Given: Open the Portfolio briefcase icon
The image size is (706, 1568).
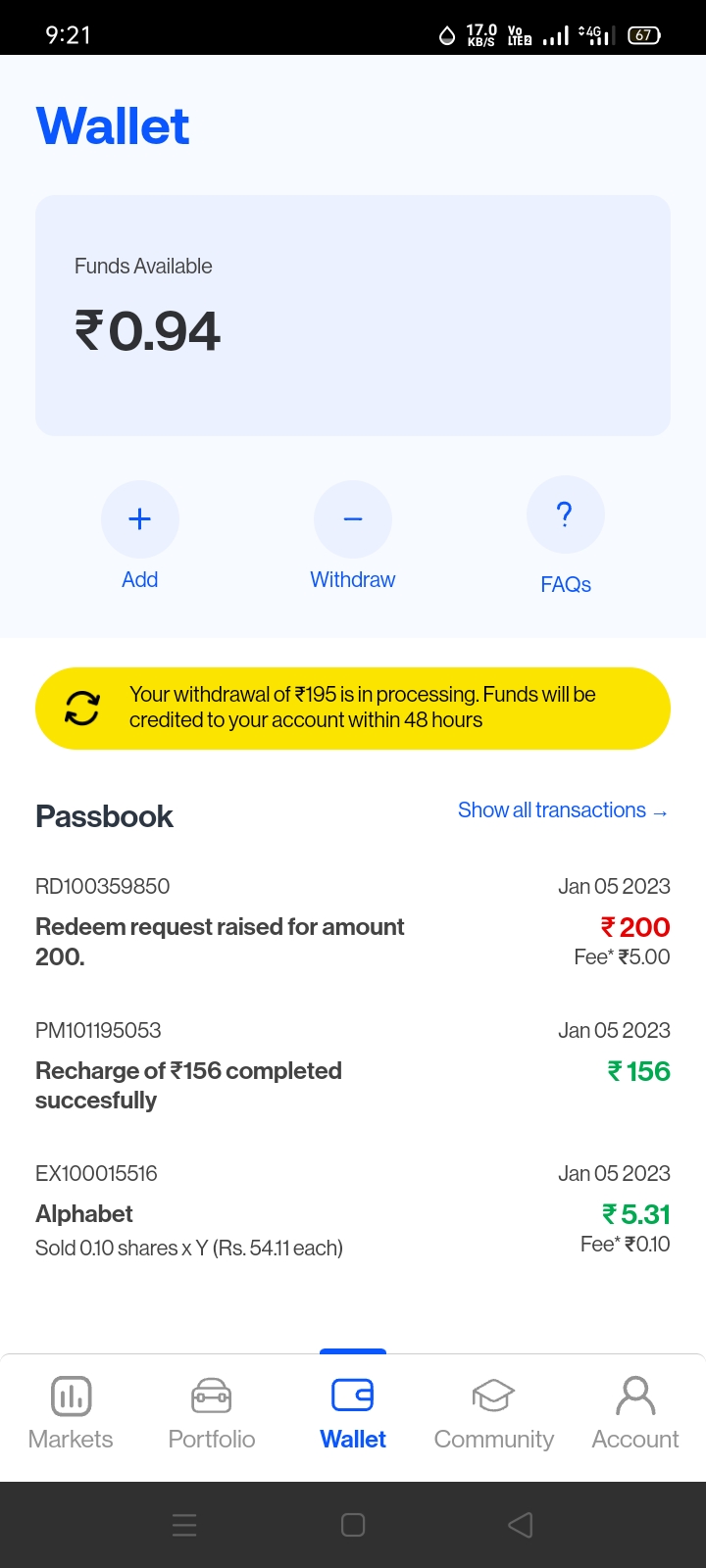Looking at the screenshot, I should 212,1396.
